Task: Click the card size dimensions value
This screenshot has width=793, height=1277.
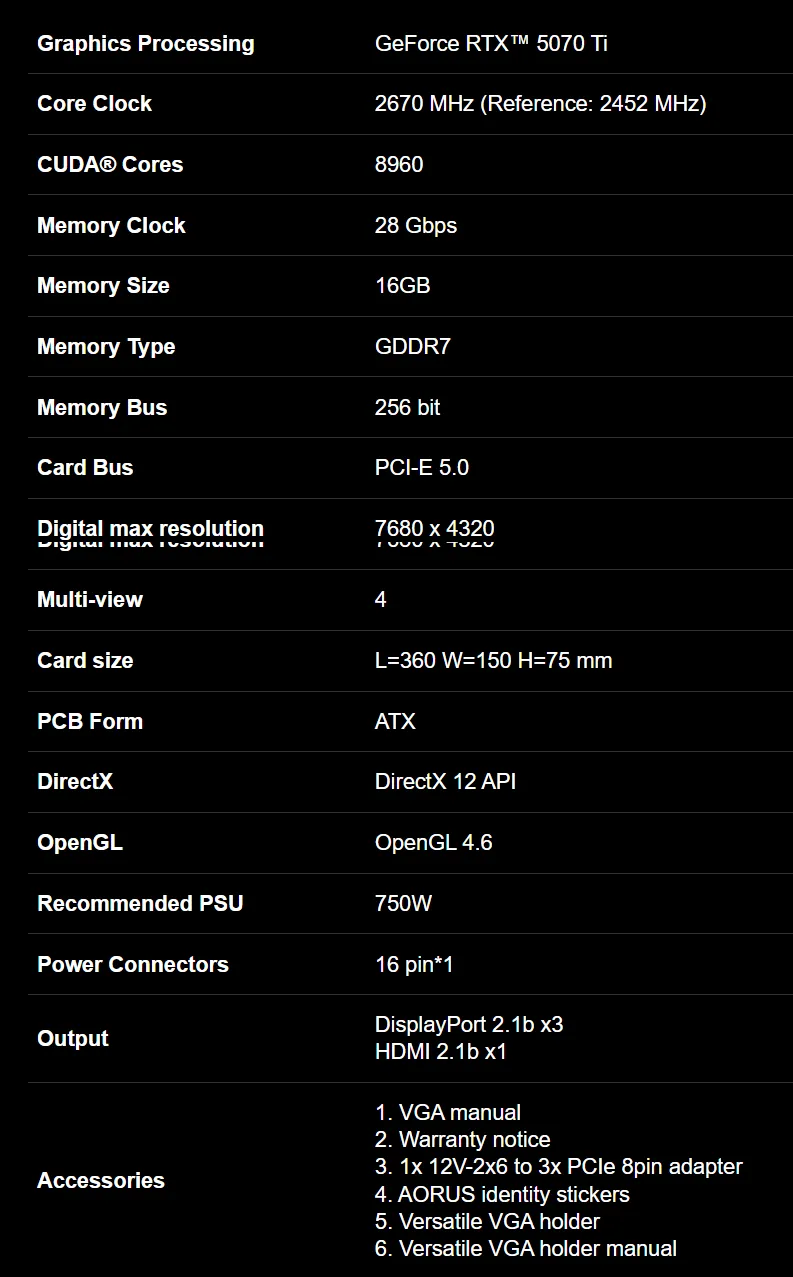Action: [493, 661]
